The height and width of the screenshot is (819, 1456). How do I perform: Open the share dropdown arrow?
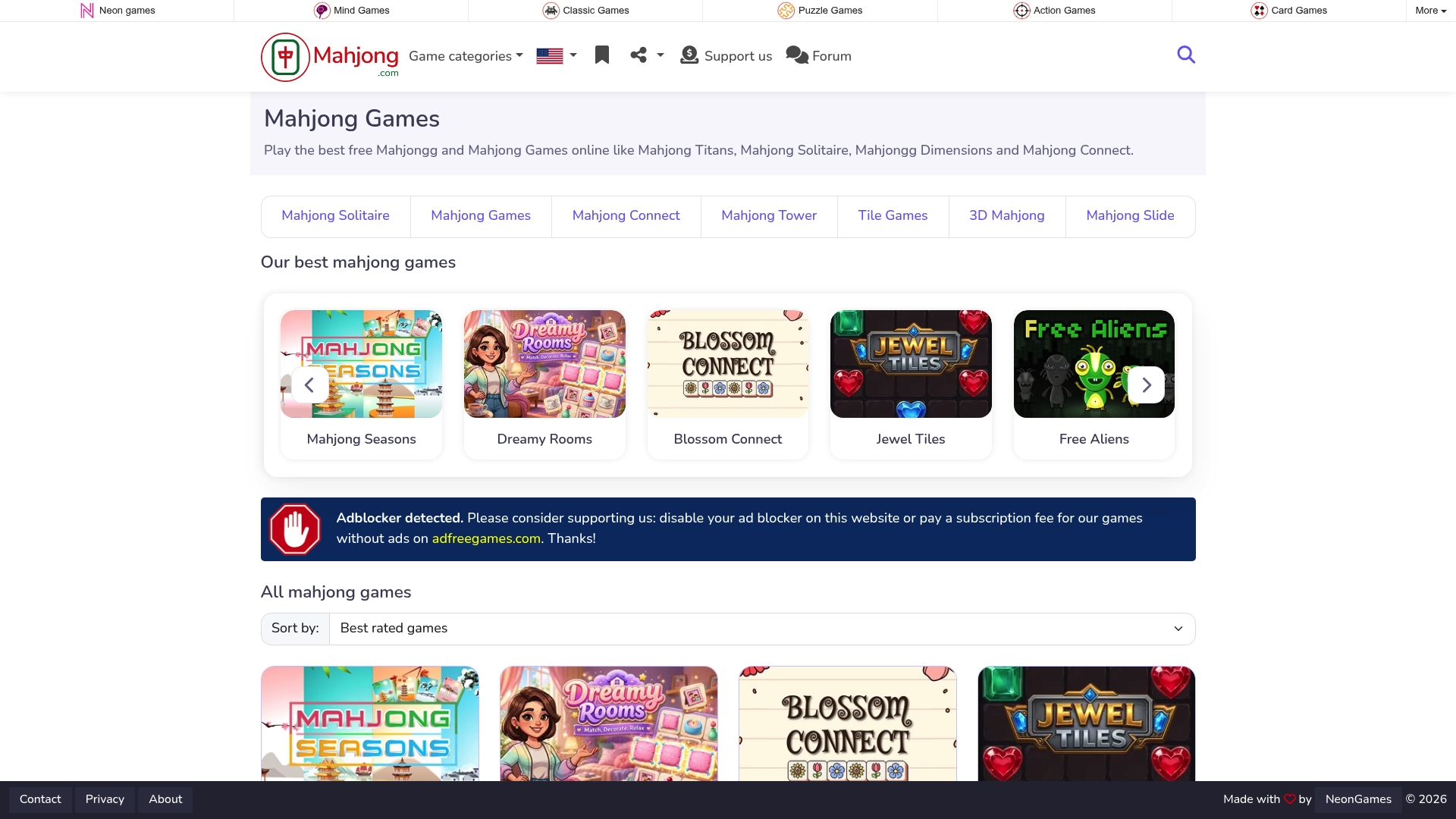661,55
